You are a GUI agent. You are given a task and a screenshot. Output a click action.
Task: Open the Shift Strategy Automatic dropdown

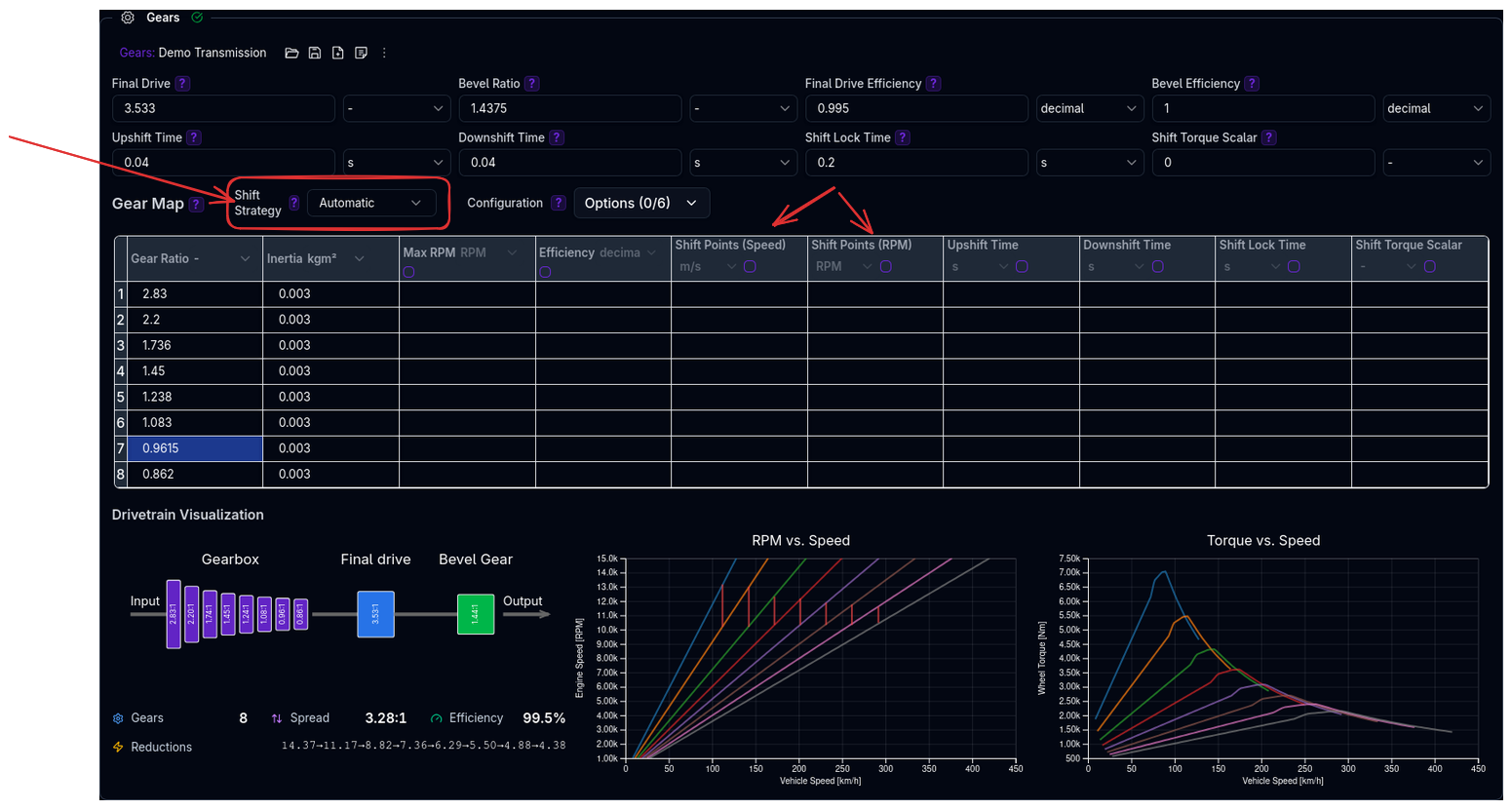click(x=370, y=203)
